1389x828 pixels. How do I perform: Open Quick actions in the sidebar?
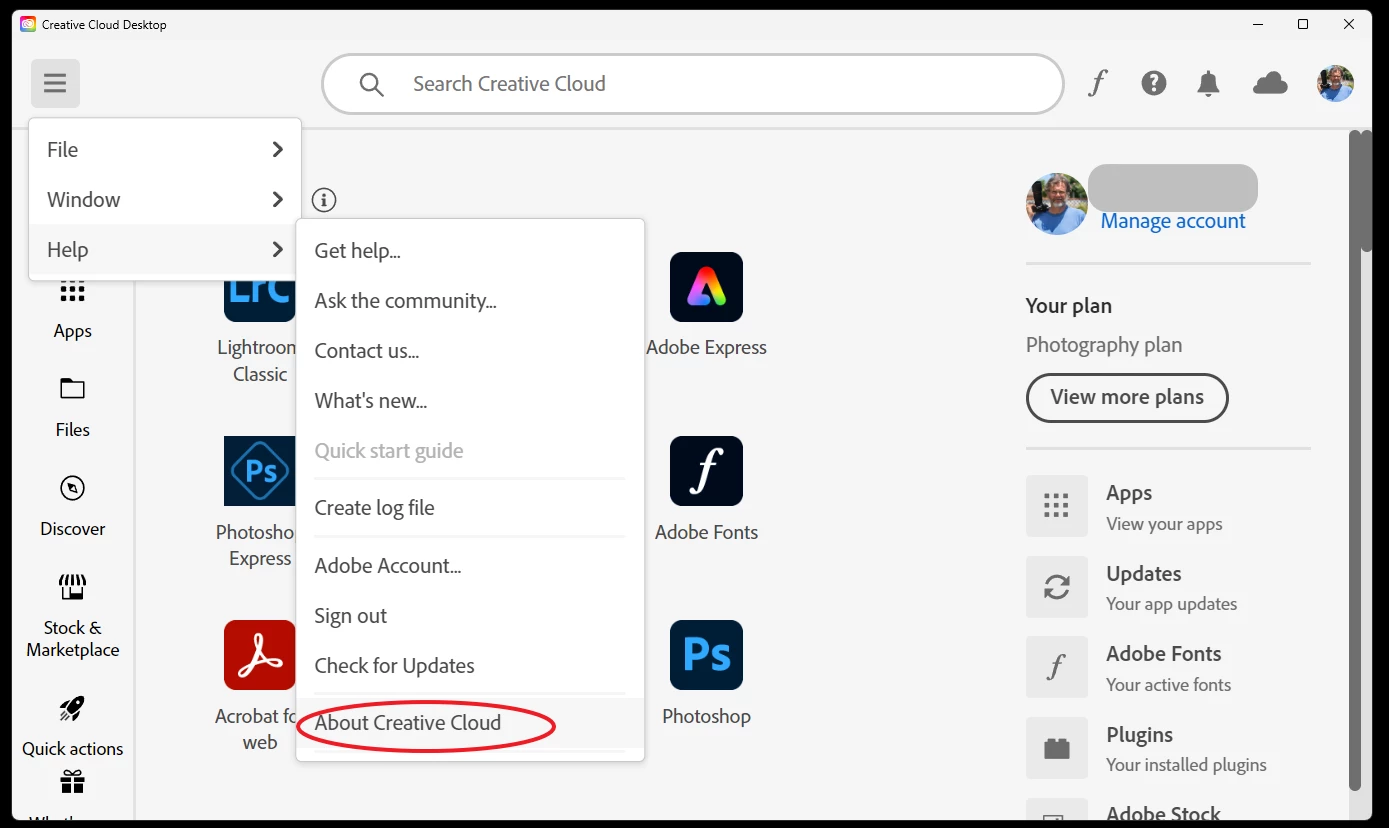point(73,727)
